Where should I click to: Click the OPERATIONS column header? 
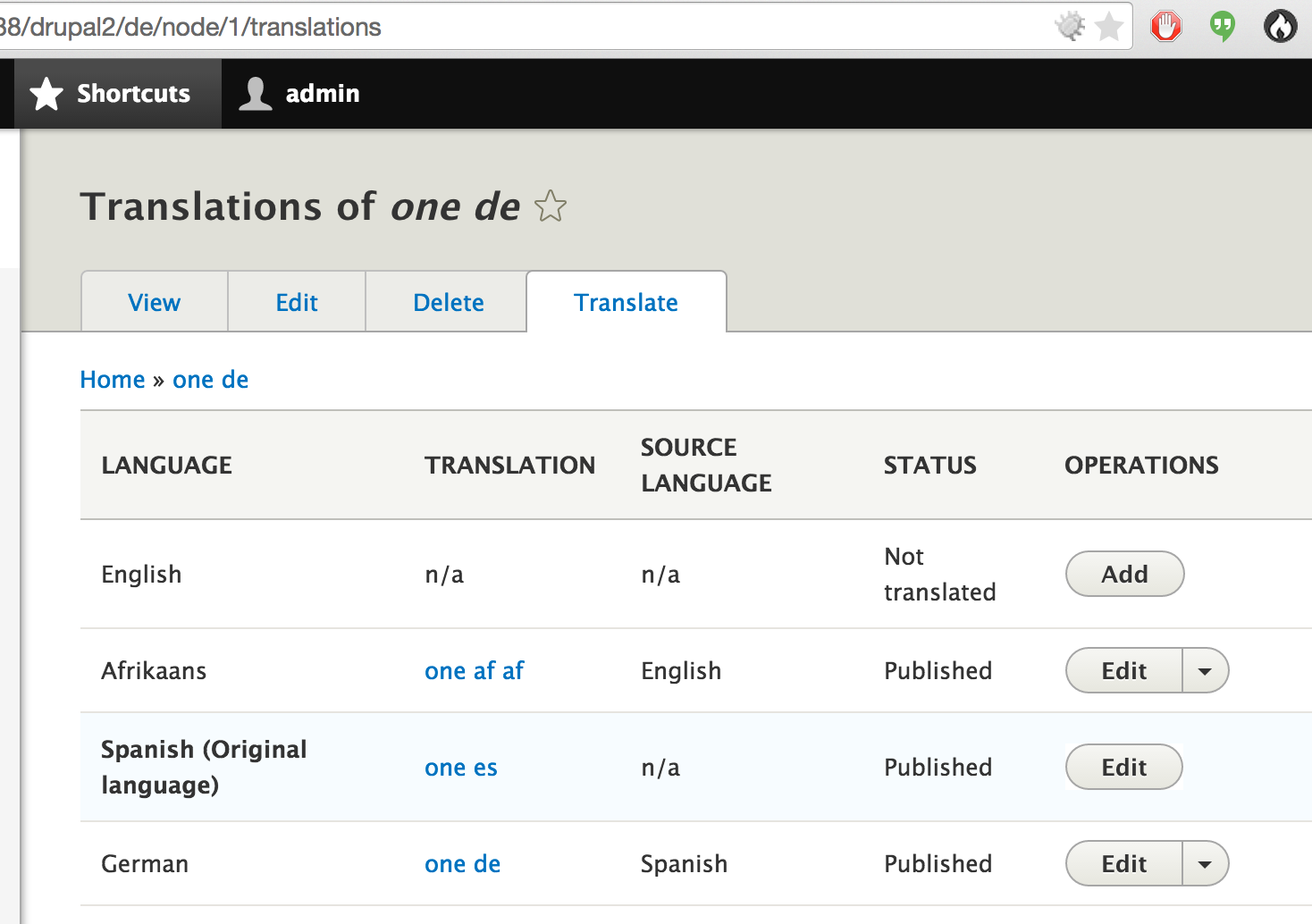pyautogui.click(x=1142, y=466)
